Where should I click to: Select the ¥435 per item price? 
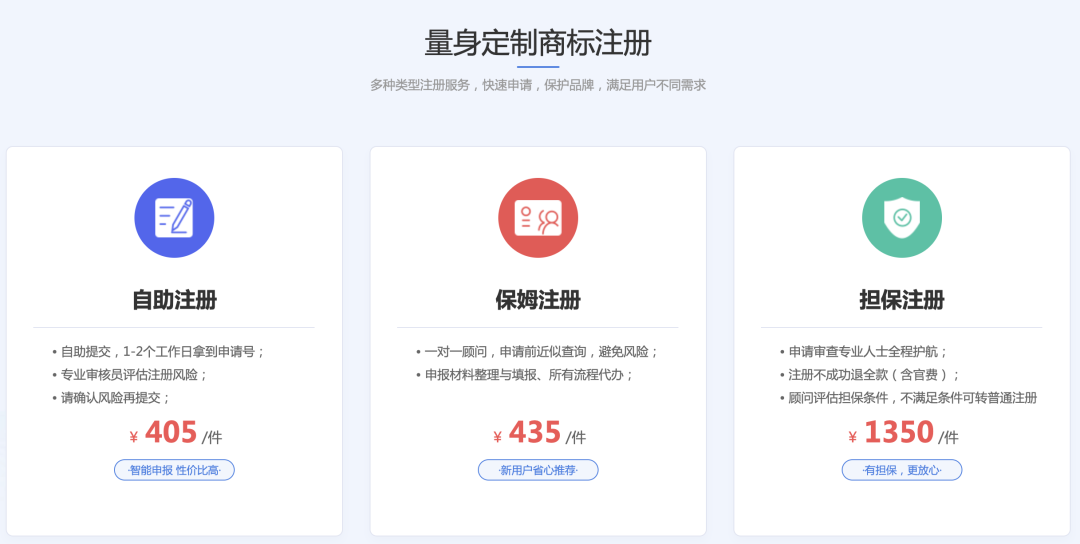(x=538, y=434)
